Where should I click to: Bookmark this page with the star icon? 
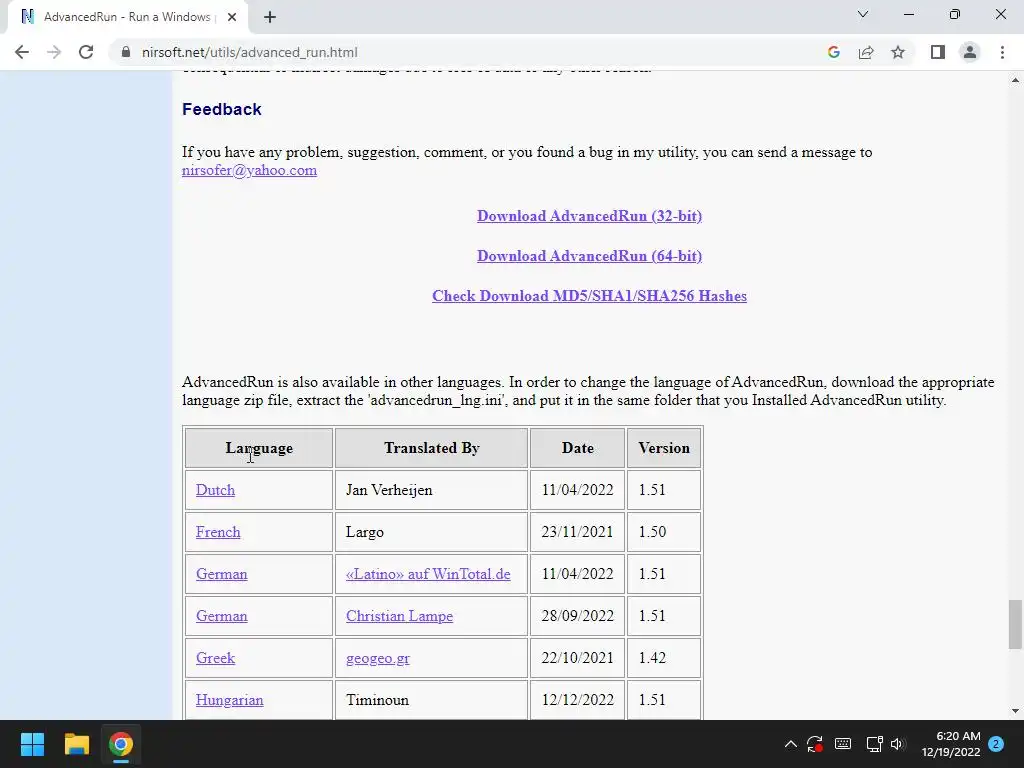pos(898,52)
